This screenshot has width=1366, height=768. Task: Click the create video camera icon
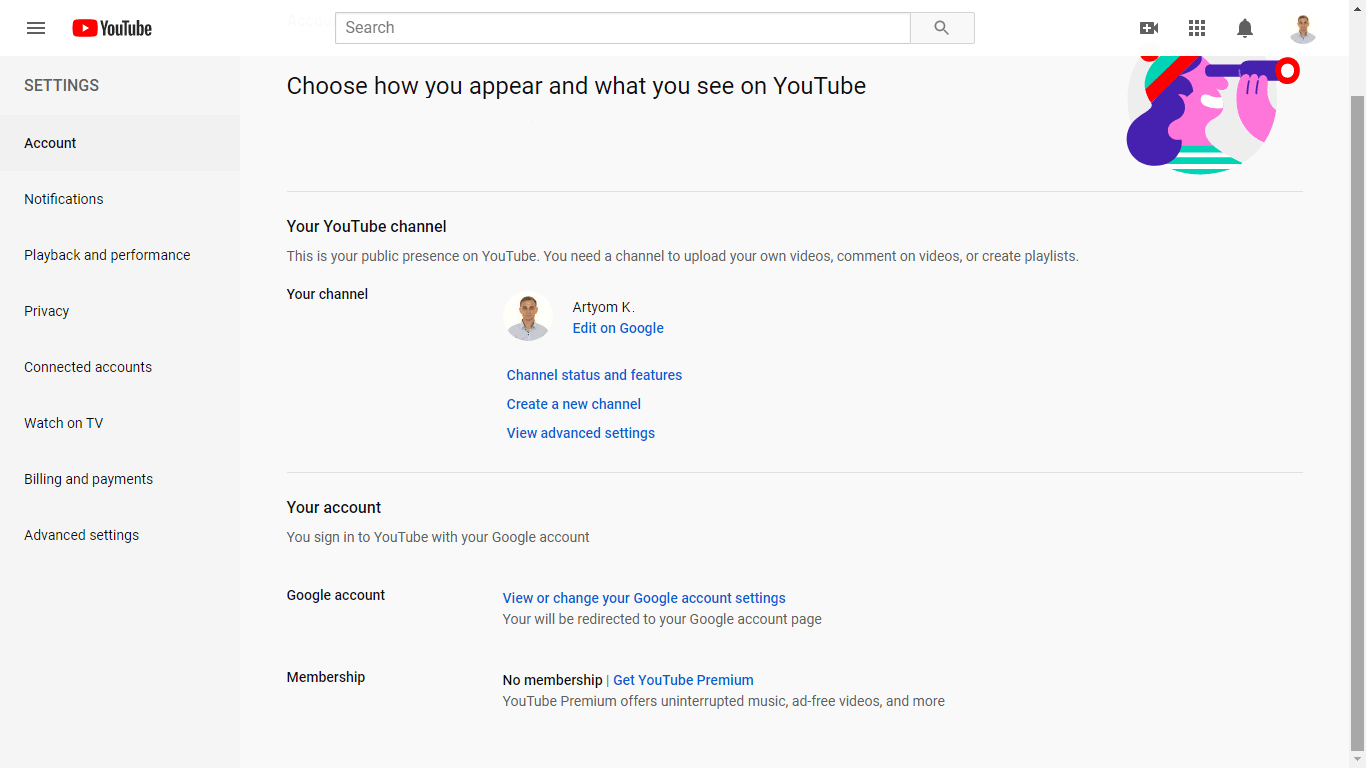(1149, 28)
